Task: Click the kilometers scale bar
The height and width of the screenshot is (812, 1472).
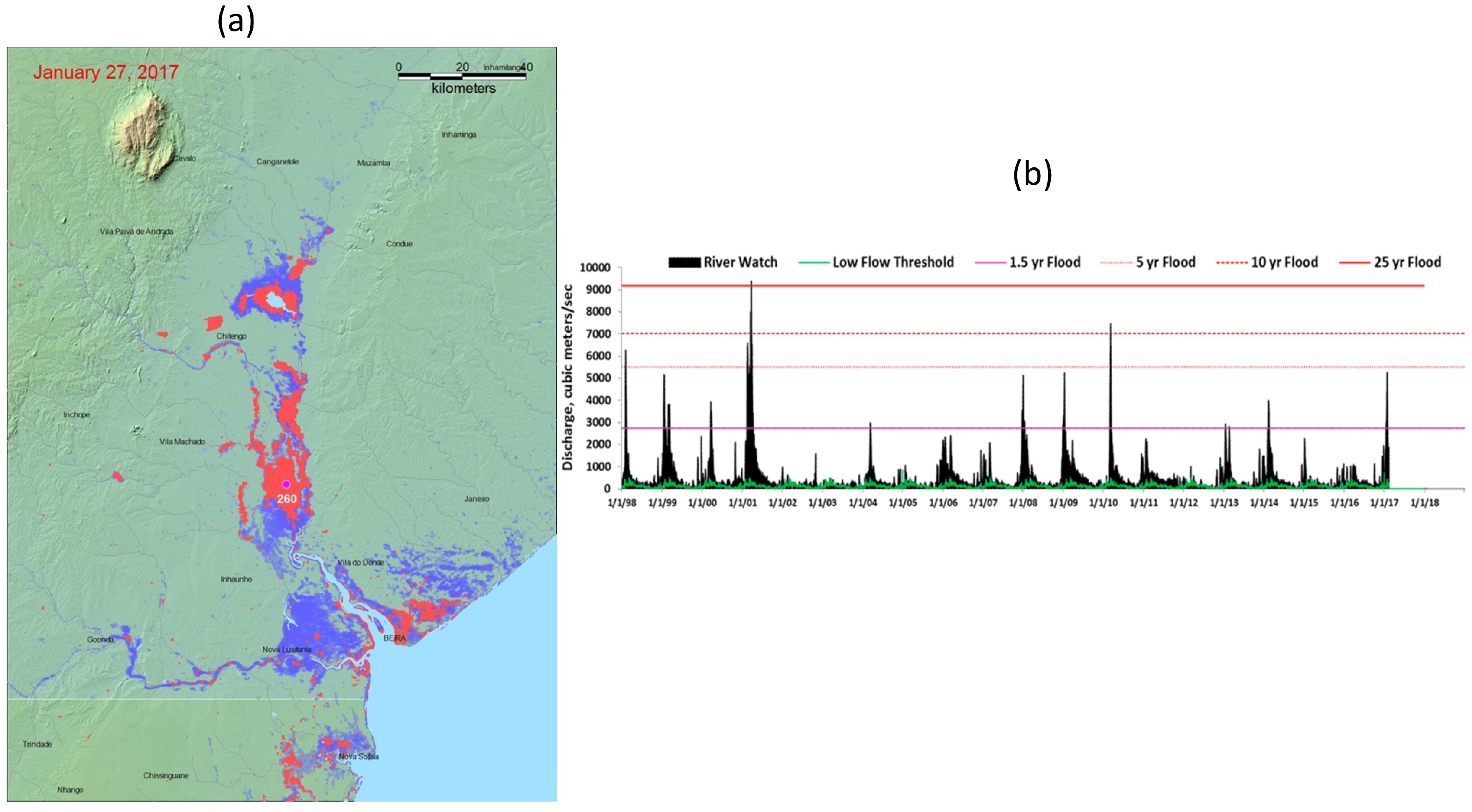Action: tap(462, 76)
